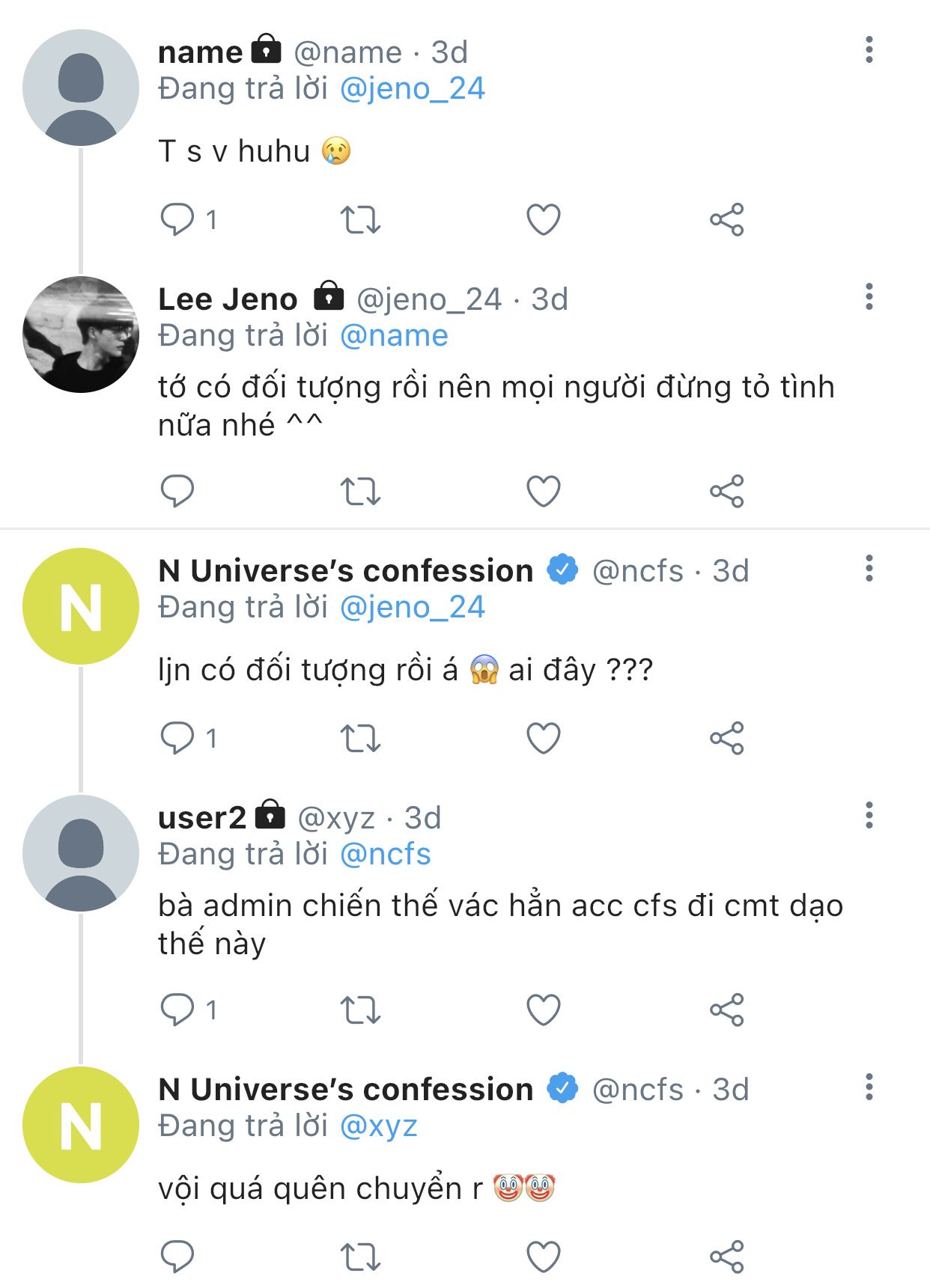The image size is (930, 1288).
Task: Reply to Lee Jeno's tweet
Action: (x=177, y=492)
